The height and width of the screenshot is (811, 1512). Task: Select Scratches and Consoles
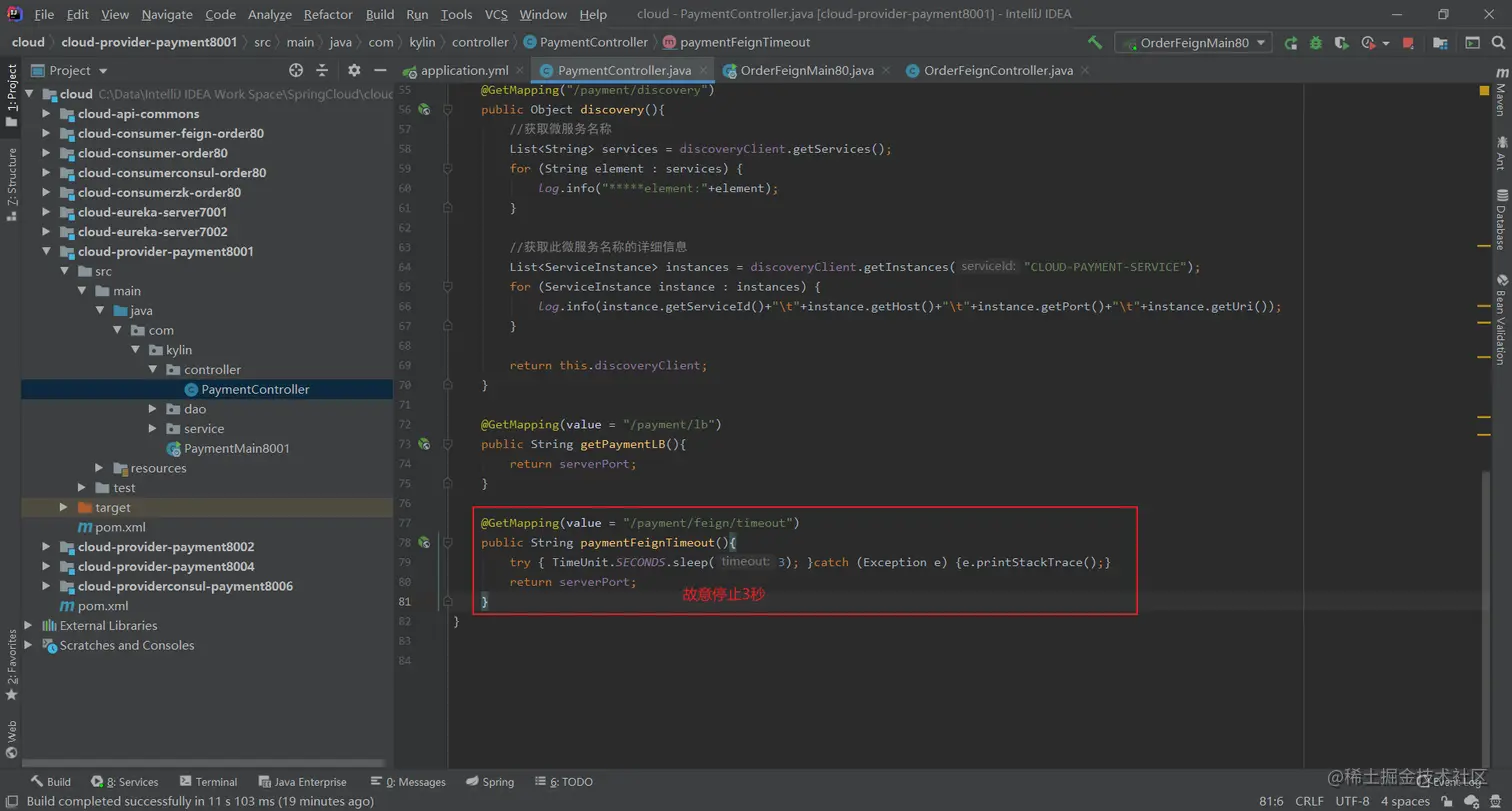(127, 645)
